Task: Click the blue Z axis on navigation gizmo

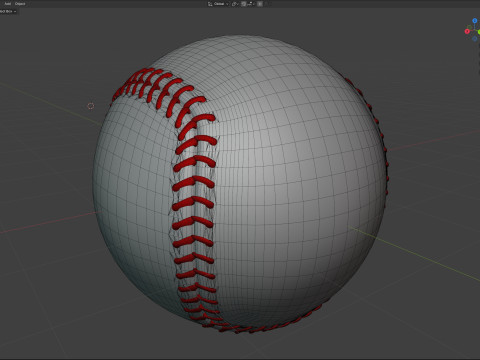Action: point(475,20)
